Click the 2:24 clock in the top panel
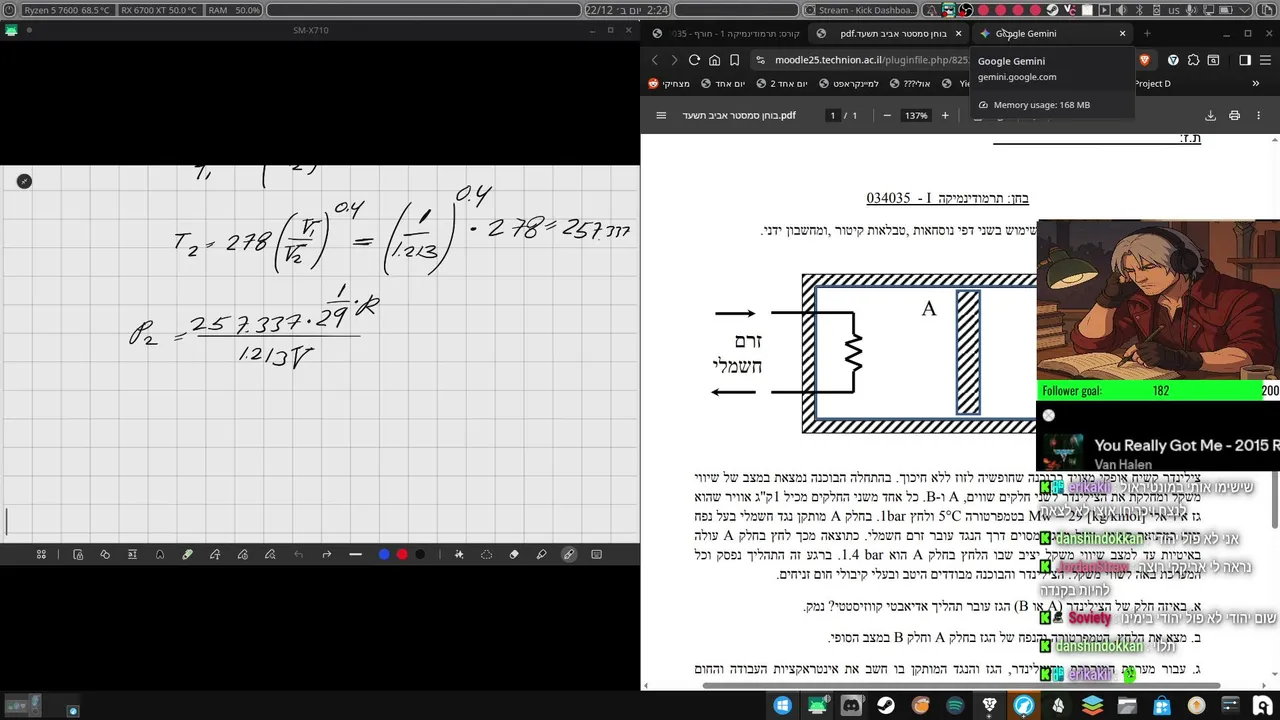The image size is (1280, 720). point(657,10)
